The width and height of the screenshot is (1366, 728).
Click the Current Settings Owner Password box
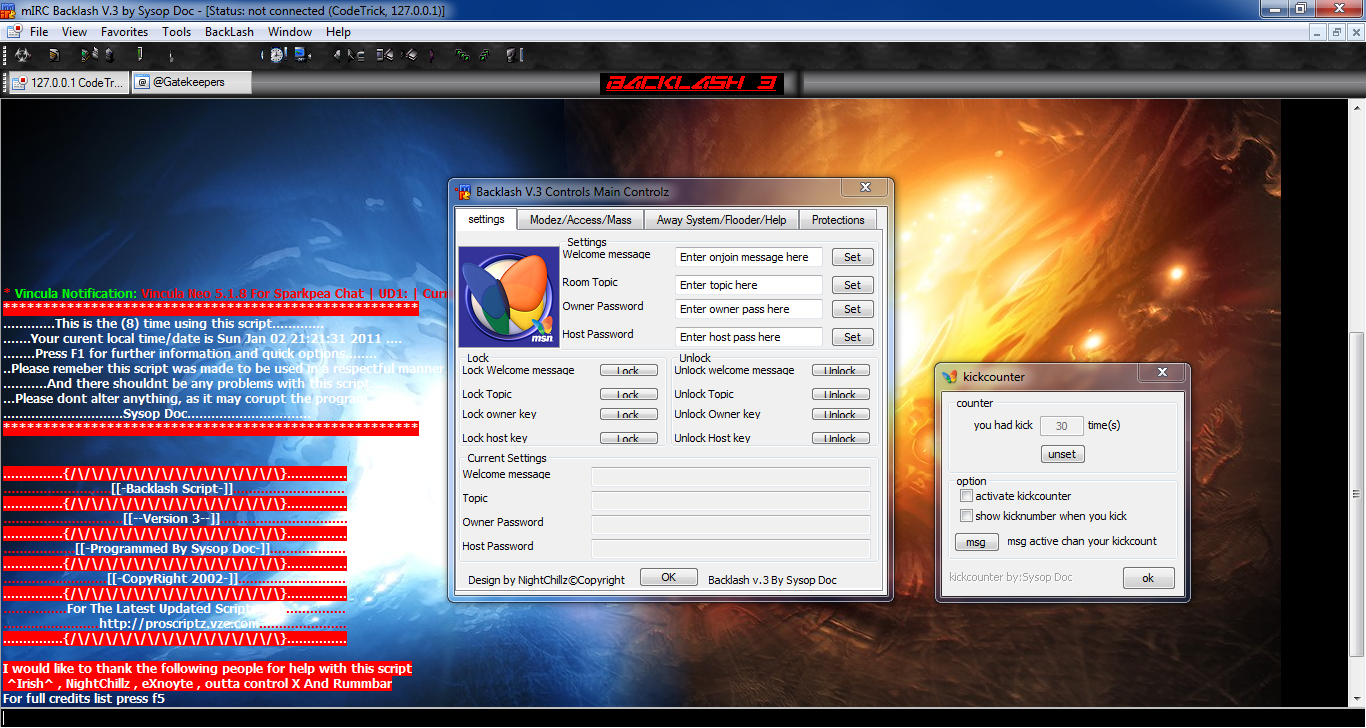click(x=731, y=525)
